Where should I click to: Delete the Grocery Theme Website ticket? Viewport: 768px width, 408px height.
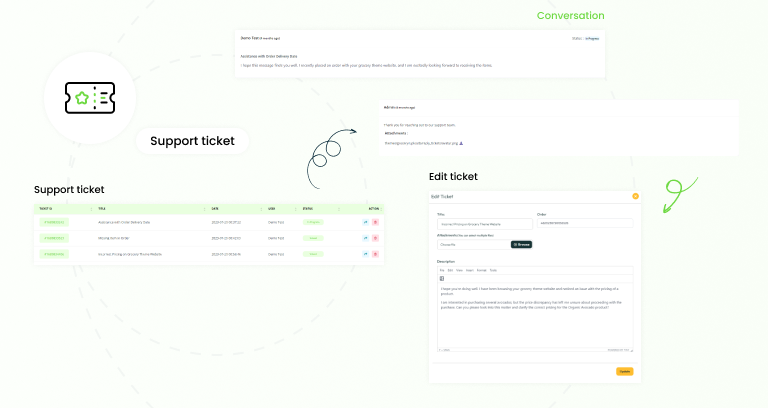click(376, 254)
